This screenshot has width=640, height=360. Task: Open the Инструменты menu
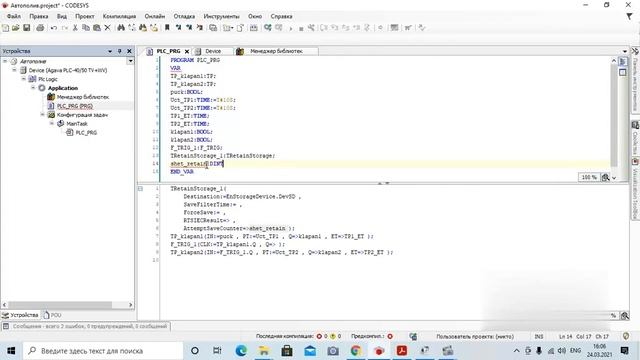(x=221, y=17)
